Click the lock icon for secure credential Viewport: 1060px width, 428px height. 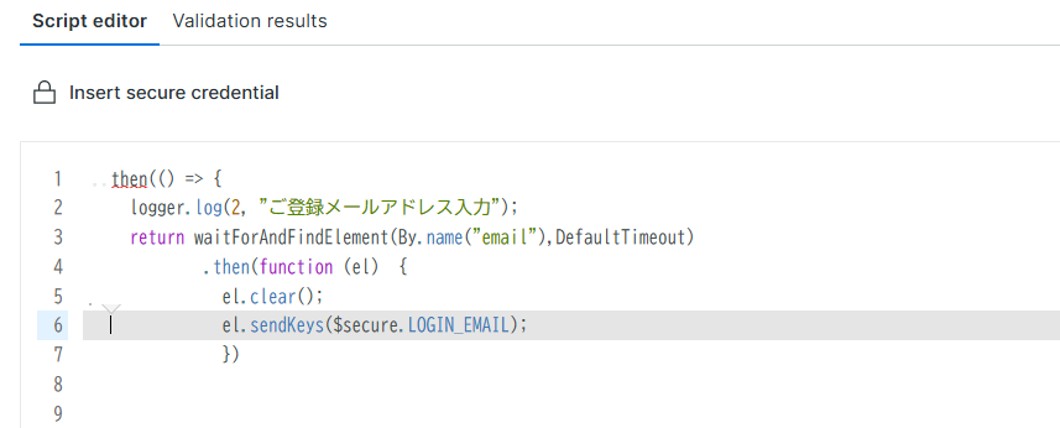[43, 93]
